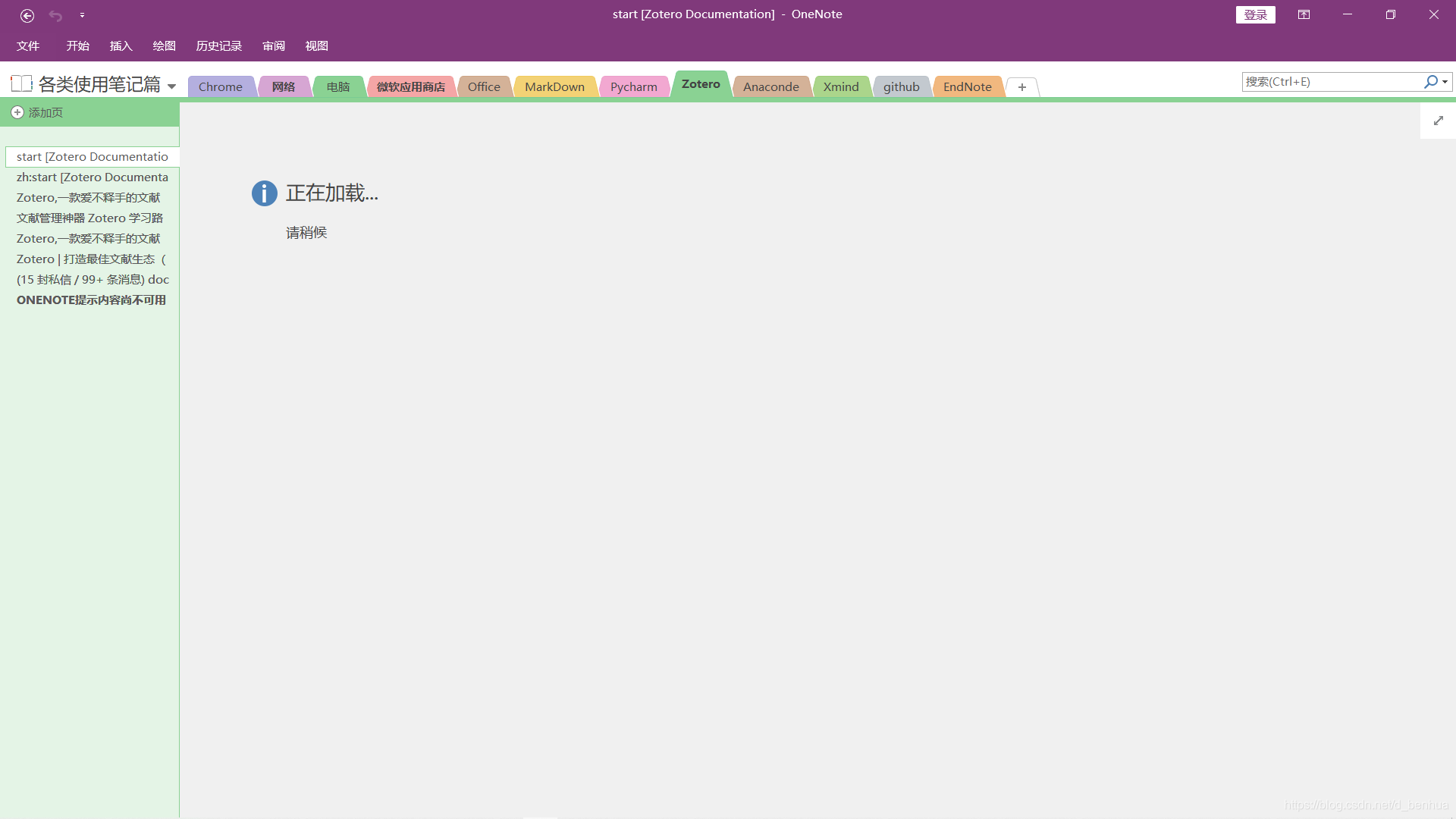Expand page to full view with arrows icon
This screenshot has width=1456, height=819.
point(1439,121)
